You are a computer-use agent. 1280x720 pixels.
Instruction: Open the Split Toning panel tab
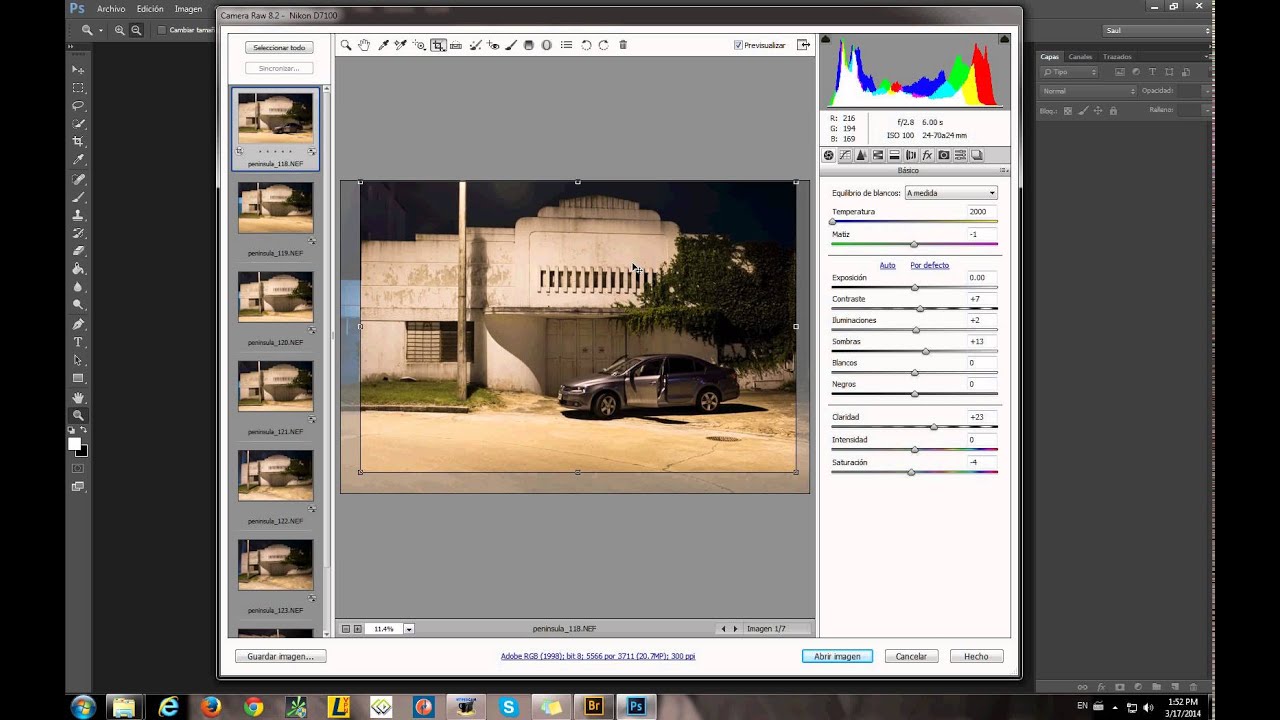point(894,155)
